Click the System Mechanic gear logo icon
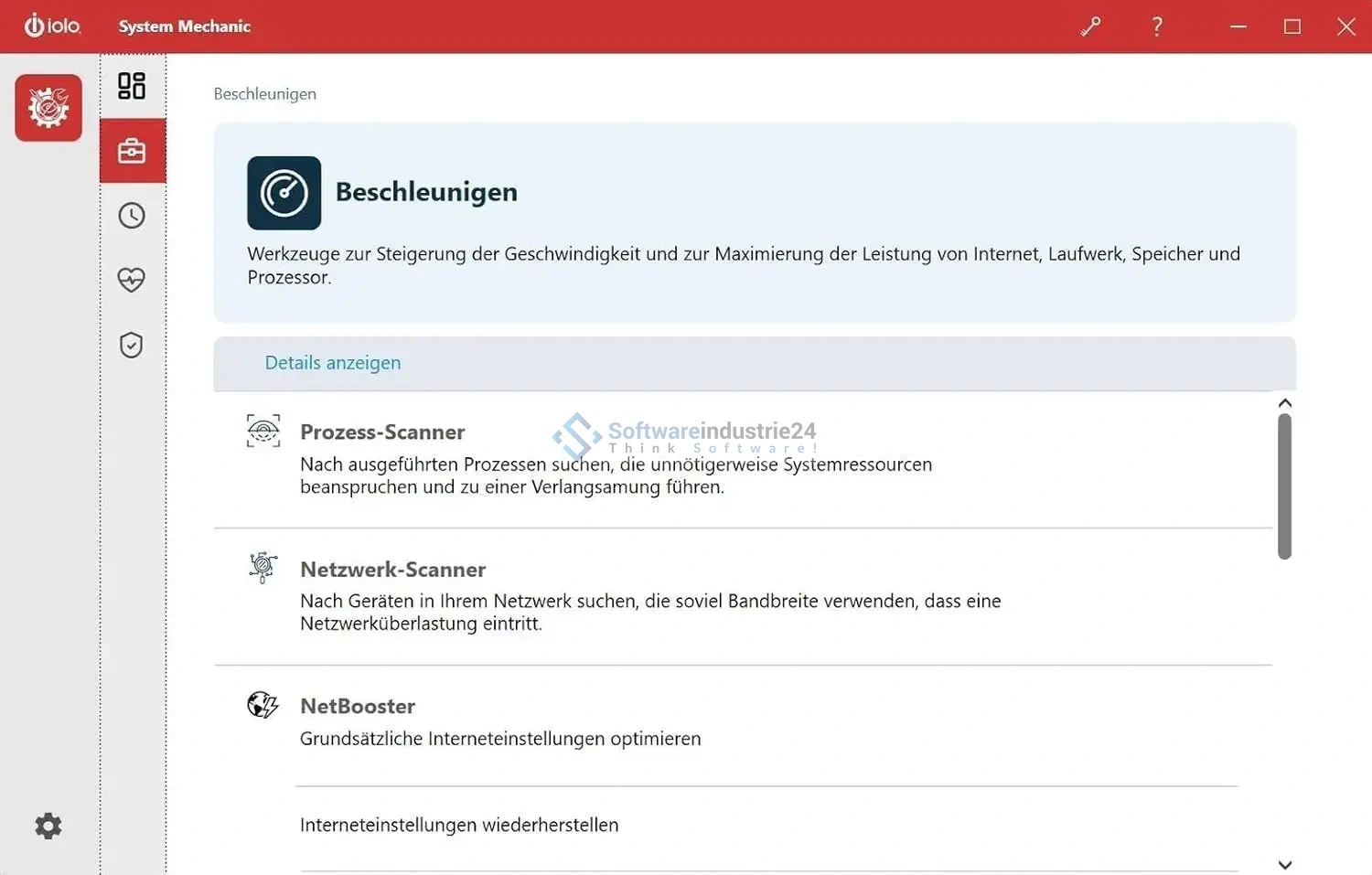 (48, 108)
